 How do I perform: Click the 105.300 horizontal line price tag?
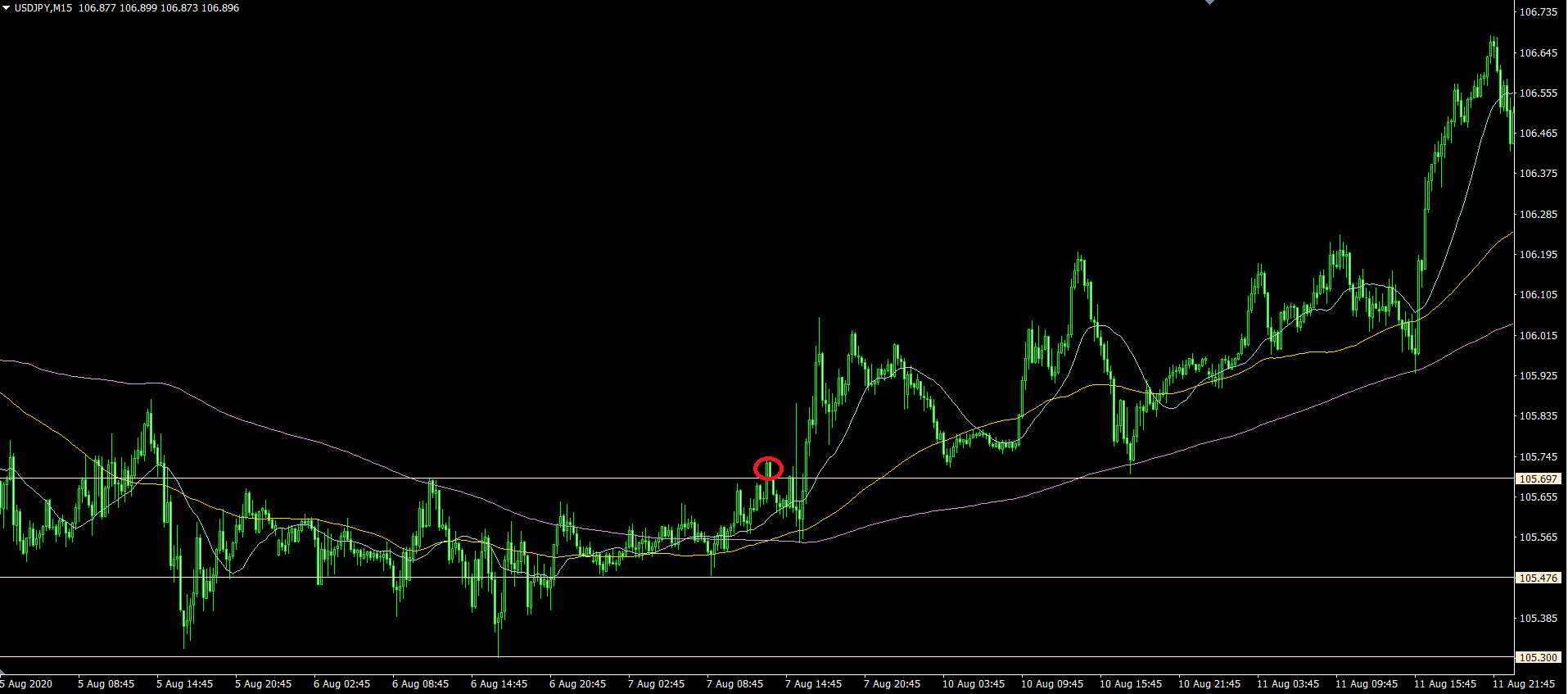[1539, 657]
